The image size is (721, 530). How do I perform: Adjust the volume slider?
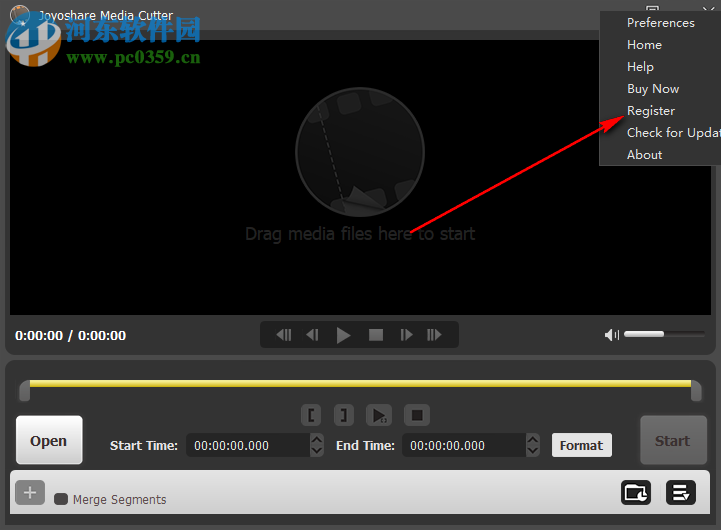tap(664, 334)
